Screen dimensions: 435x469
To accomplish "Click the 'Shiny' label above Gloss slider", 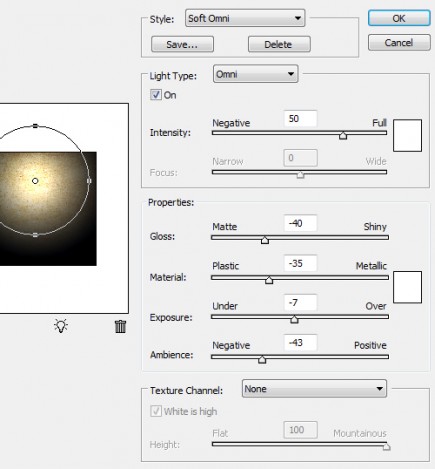I will coord(375,227).
